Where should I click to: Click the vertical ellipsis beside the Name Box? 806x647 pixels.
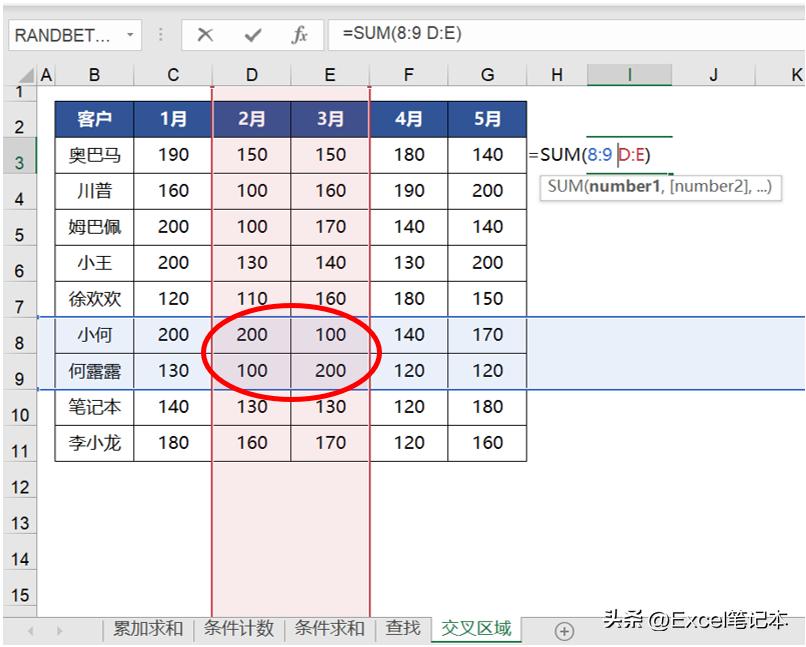click(x=160, y=34)
